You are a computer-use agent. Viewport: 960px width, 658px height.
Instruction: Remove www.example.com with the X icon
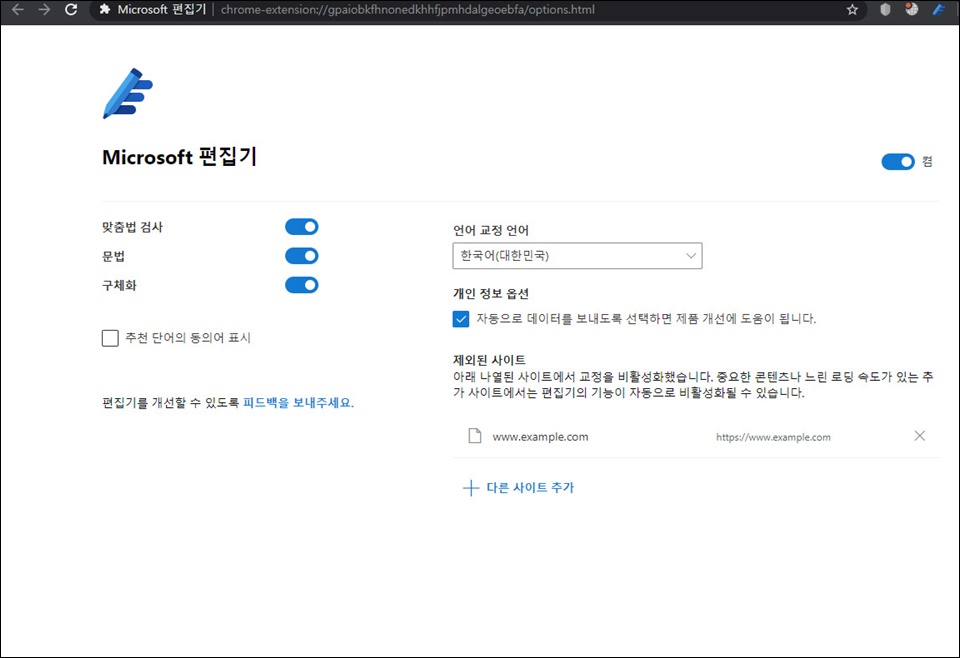tap(920, 436)
